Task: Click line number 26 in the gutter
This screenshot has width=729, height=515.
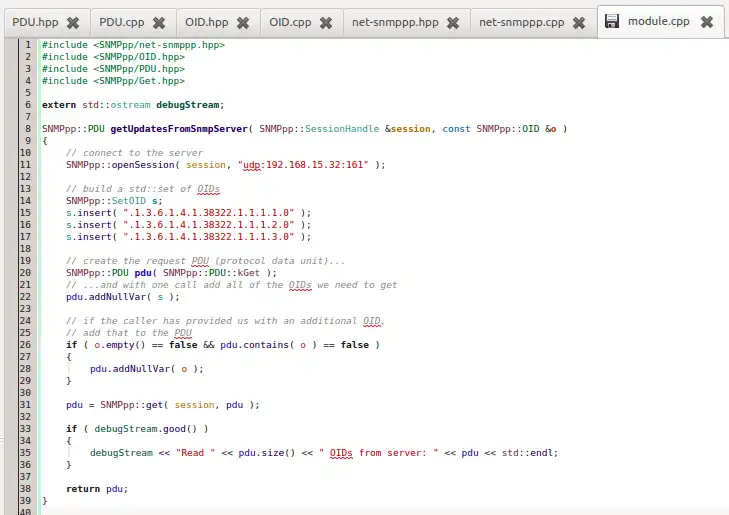Action: pos(26,345)
